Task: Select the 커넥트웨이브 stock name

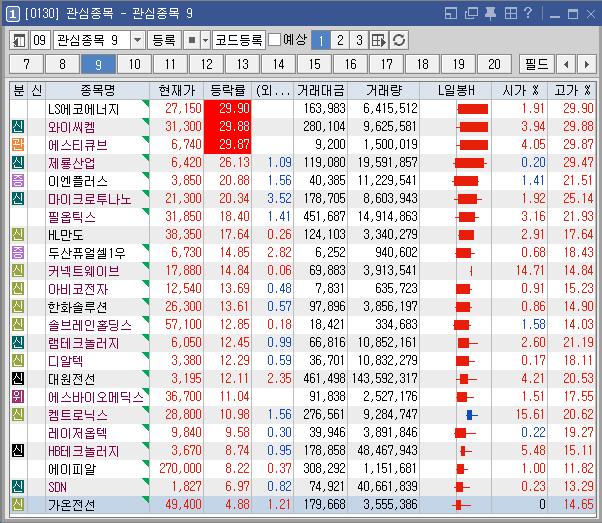Action: coord(83,271)
